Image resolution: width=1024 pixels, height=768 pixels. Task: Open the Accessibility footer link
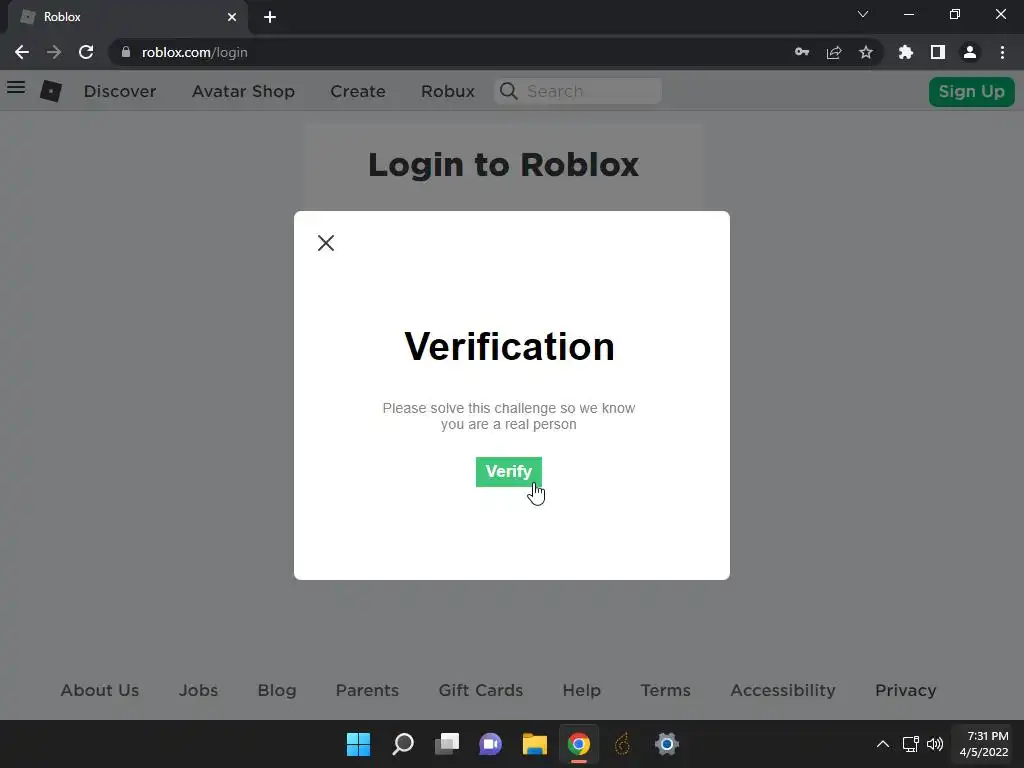pos(783,690)
